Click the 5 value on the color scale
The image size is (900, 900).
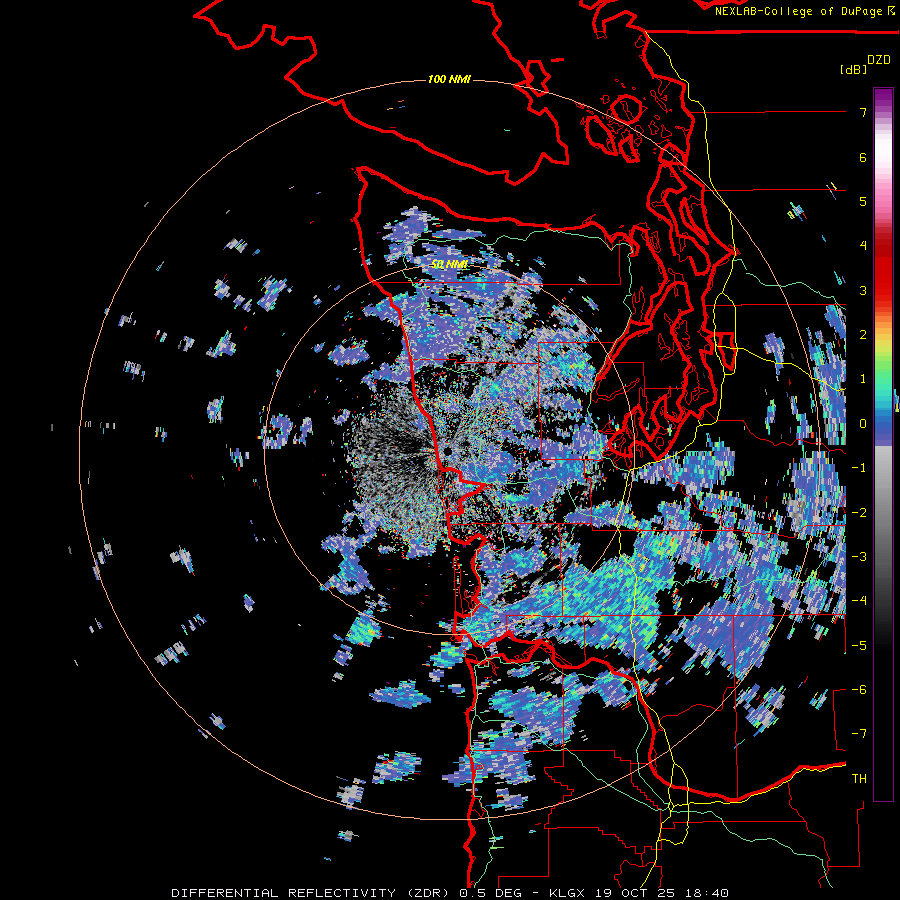point(863,201)
